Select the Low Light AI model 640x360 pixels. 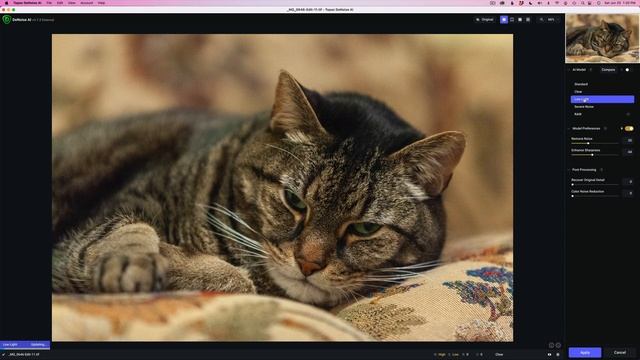pos(602,99)
